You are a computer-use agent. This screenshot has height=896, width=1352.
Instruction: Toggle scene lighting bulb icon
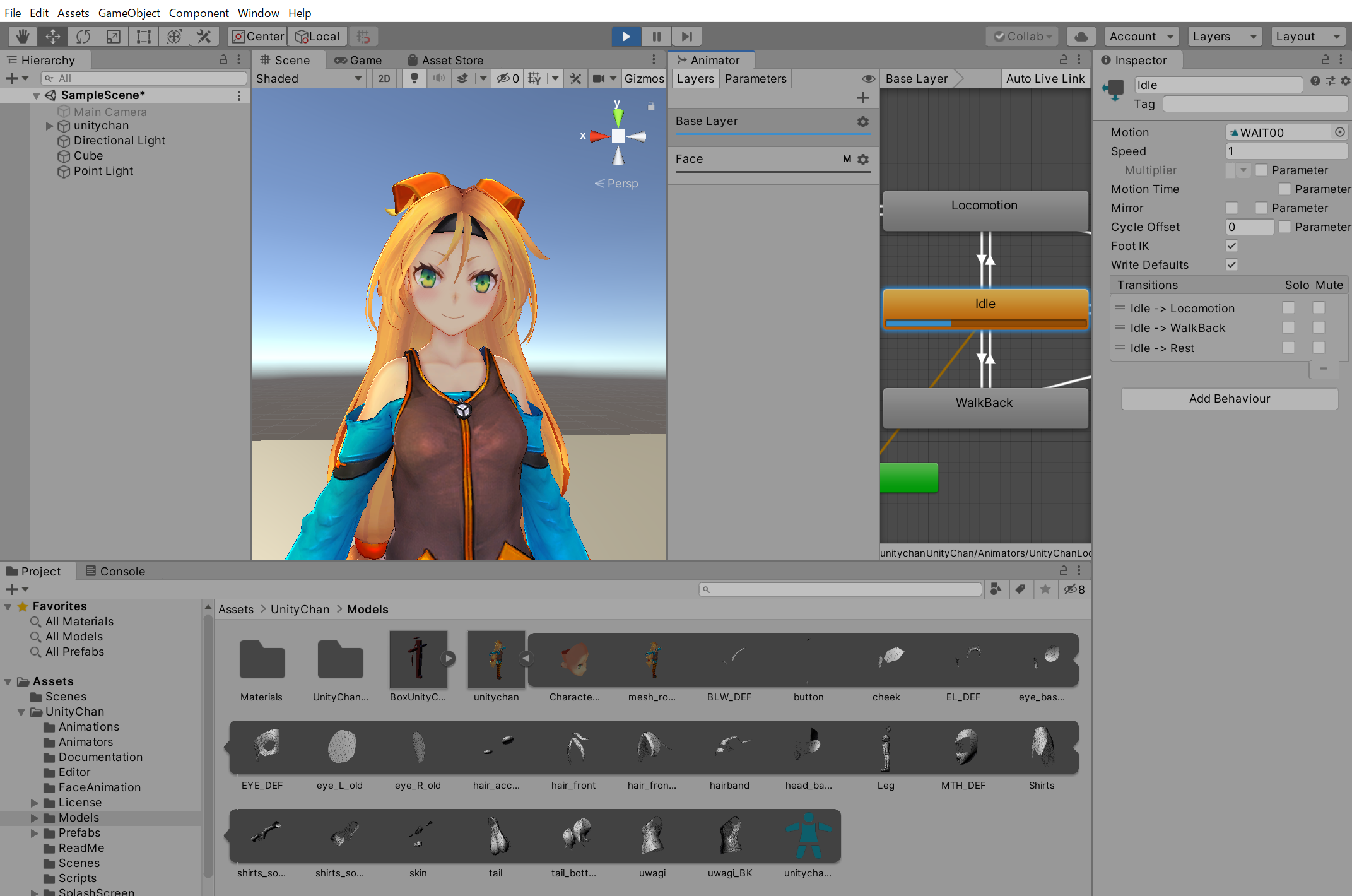click(414, 78)
